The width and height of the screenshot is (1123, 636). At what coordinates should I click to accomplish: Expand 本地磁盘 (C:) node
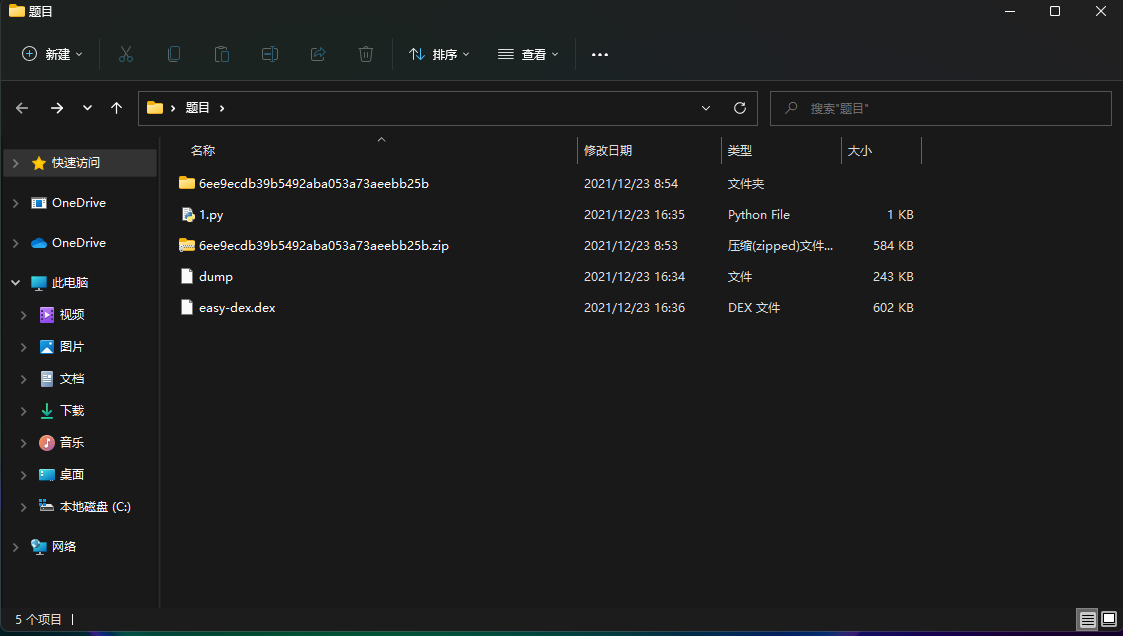click(24, 507)
